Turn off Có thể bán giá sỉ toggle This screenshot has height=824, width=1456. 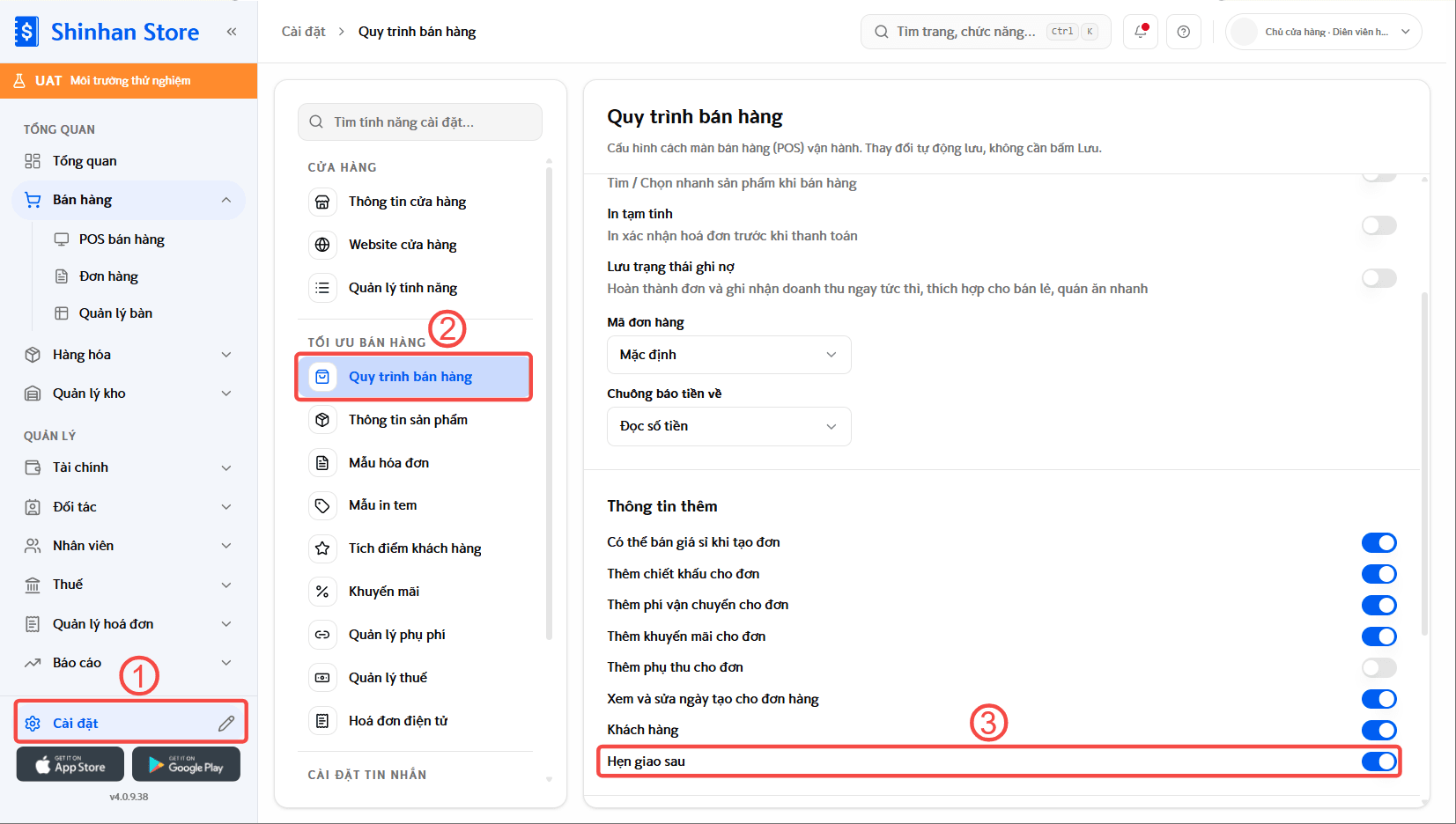tap(1378, 542)
